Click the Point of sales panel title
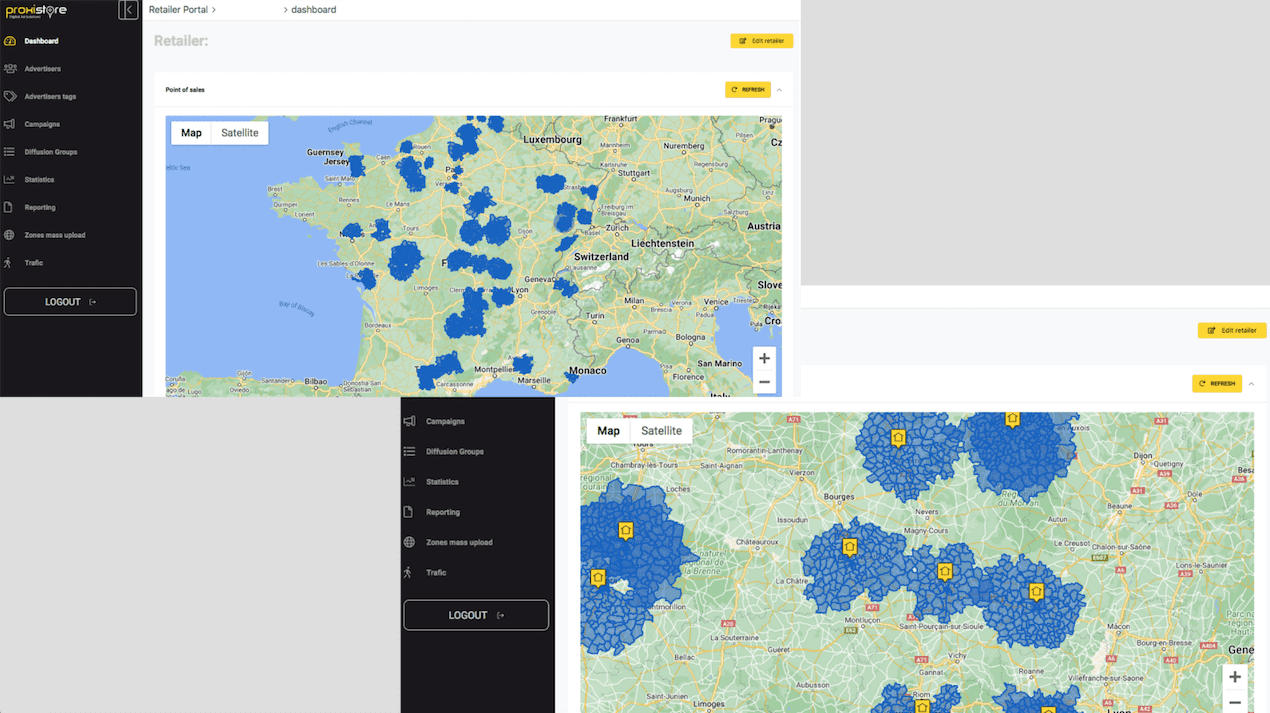 click(185, 90)
